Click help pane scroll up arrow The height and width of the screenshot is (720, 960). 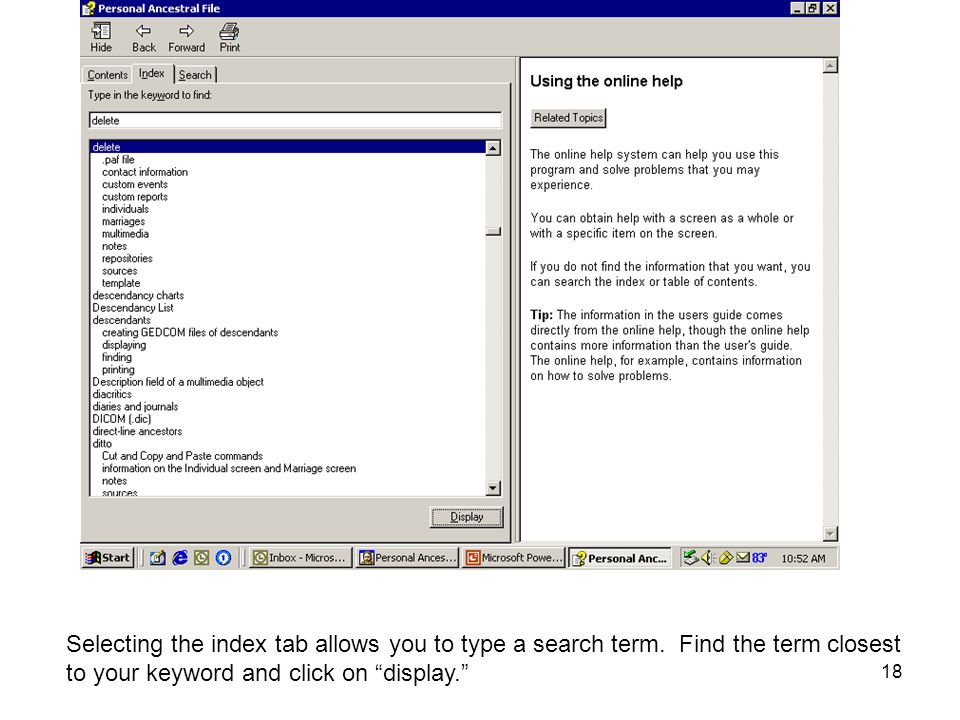click(x=830, y=66)
